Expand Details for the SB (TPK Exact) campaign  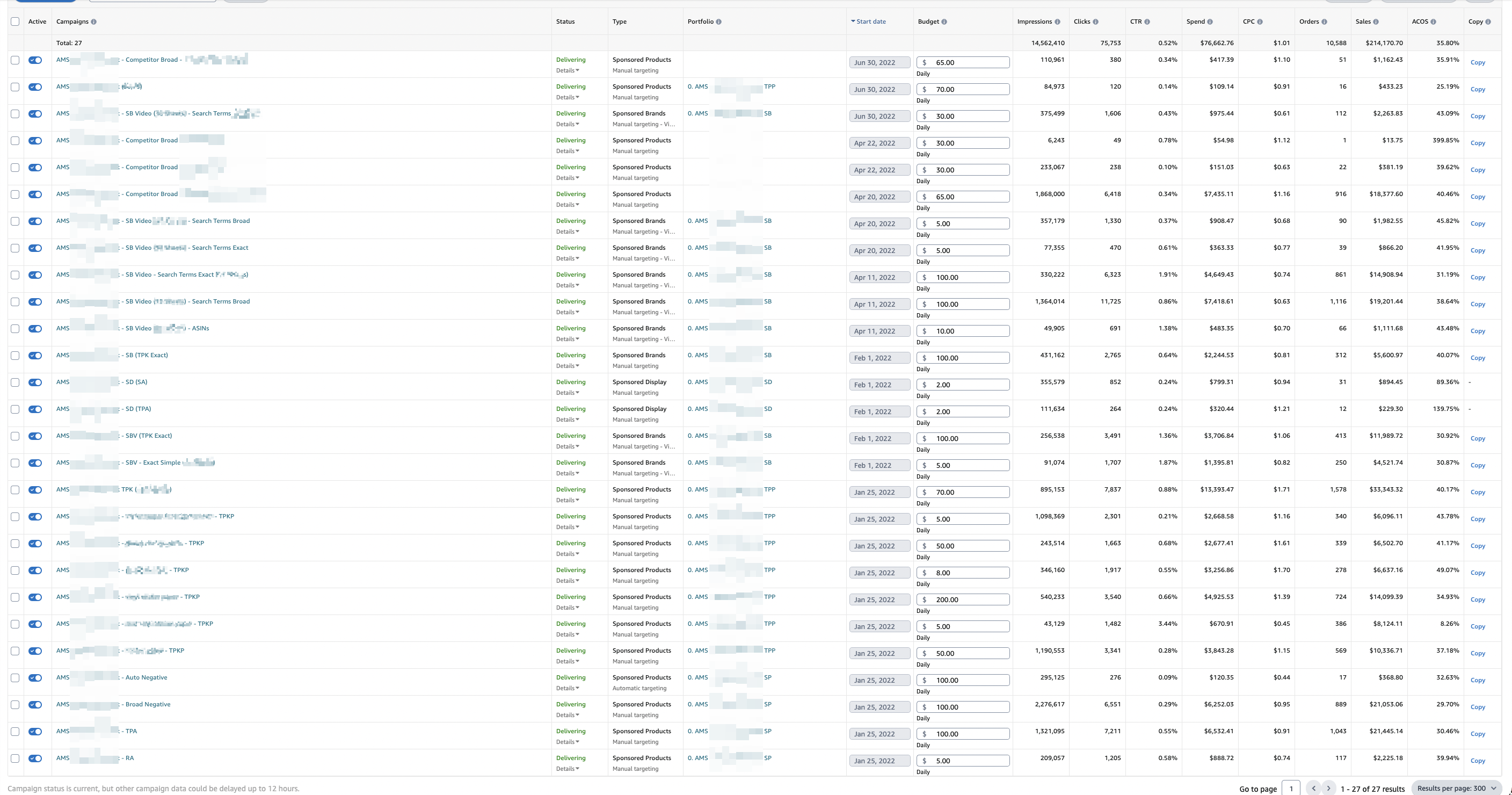tap(568, 366)
